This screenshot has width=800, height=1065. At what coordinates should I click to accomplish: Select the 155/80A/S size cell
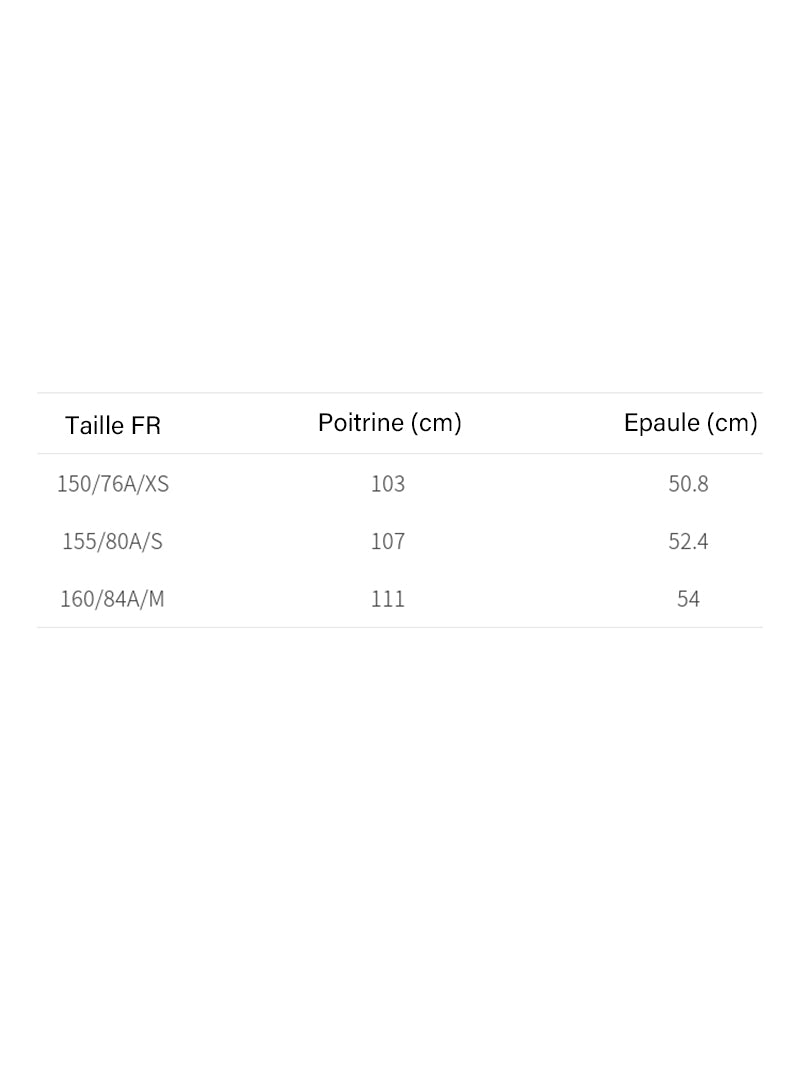(112, 541)
